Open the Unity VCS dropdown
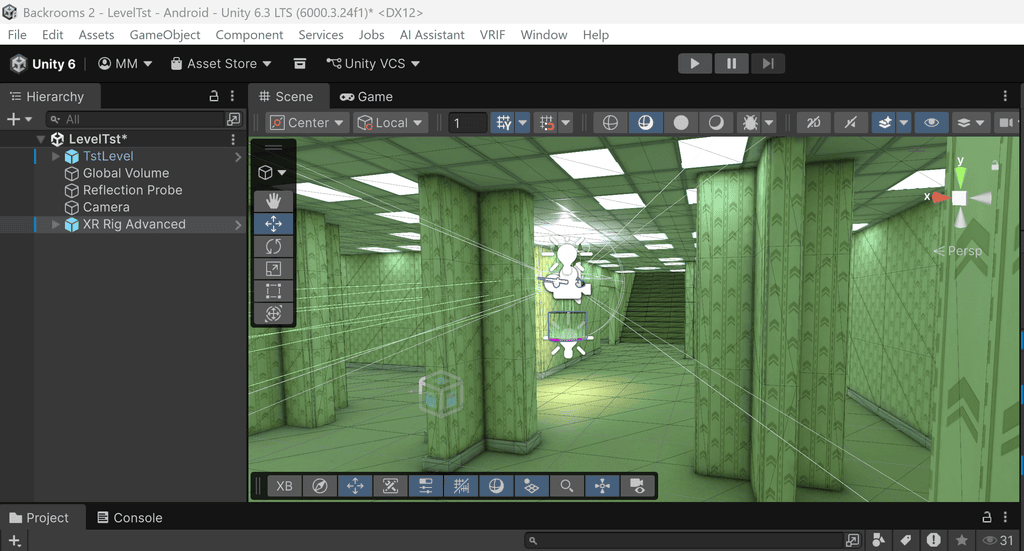This screenshot has width=1024, height=551. 374,63
